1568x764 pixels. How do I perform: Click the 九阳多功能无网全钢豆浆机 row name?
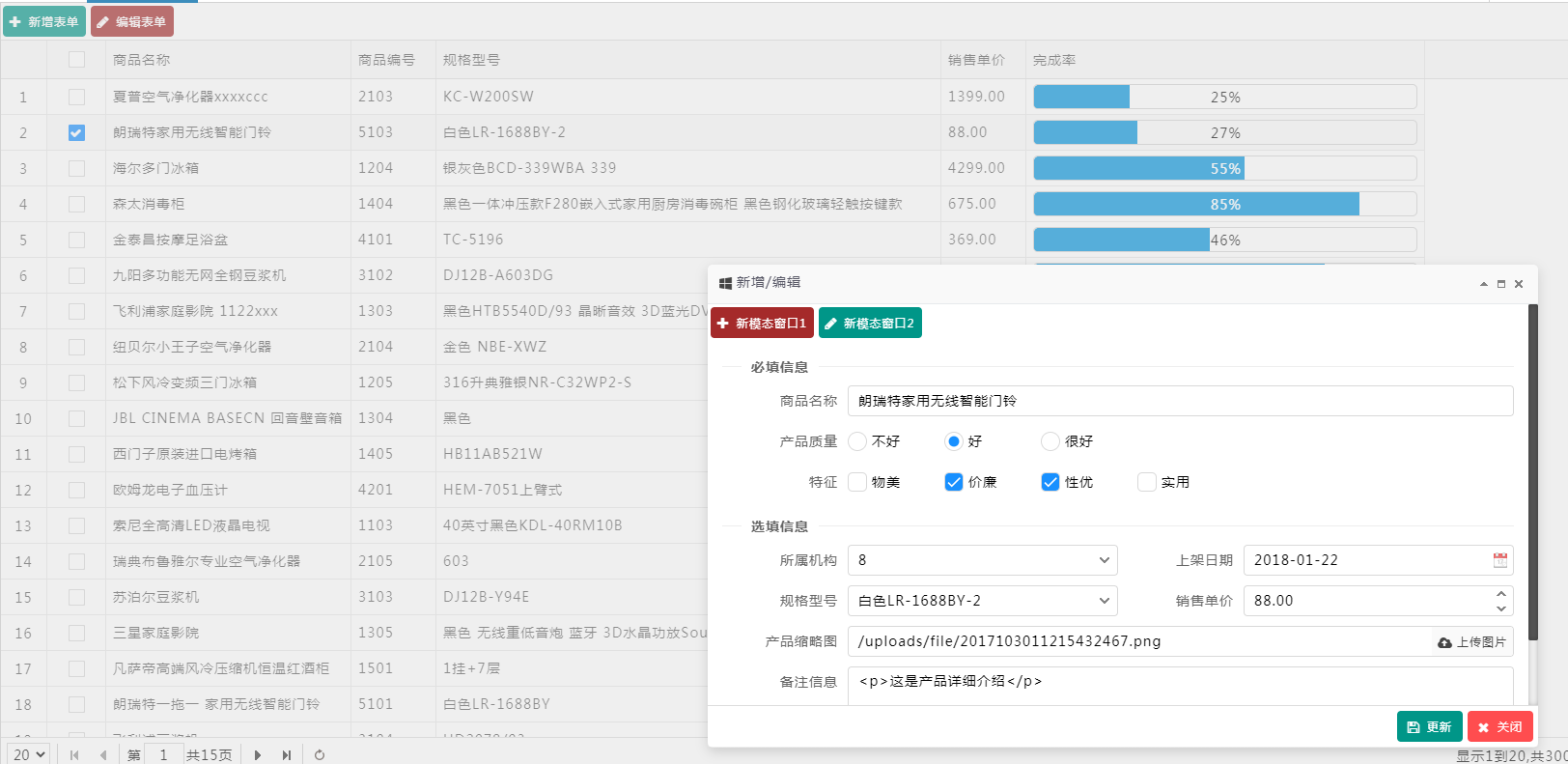point(199,275)
